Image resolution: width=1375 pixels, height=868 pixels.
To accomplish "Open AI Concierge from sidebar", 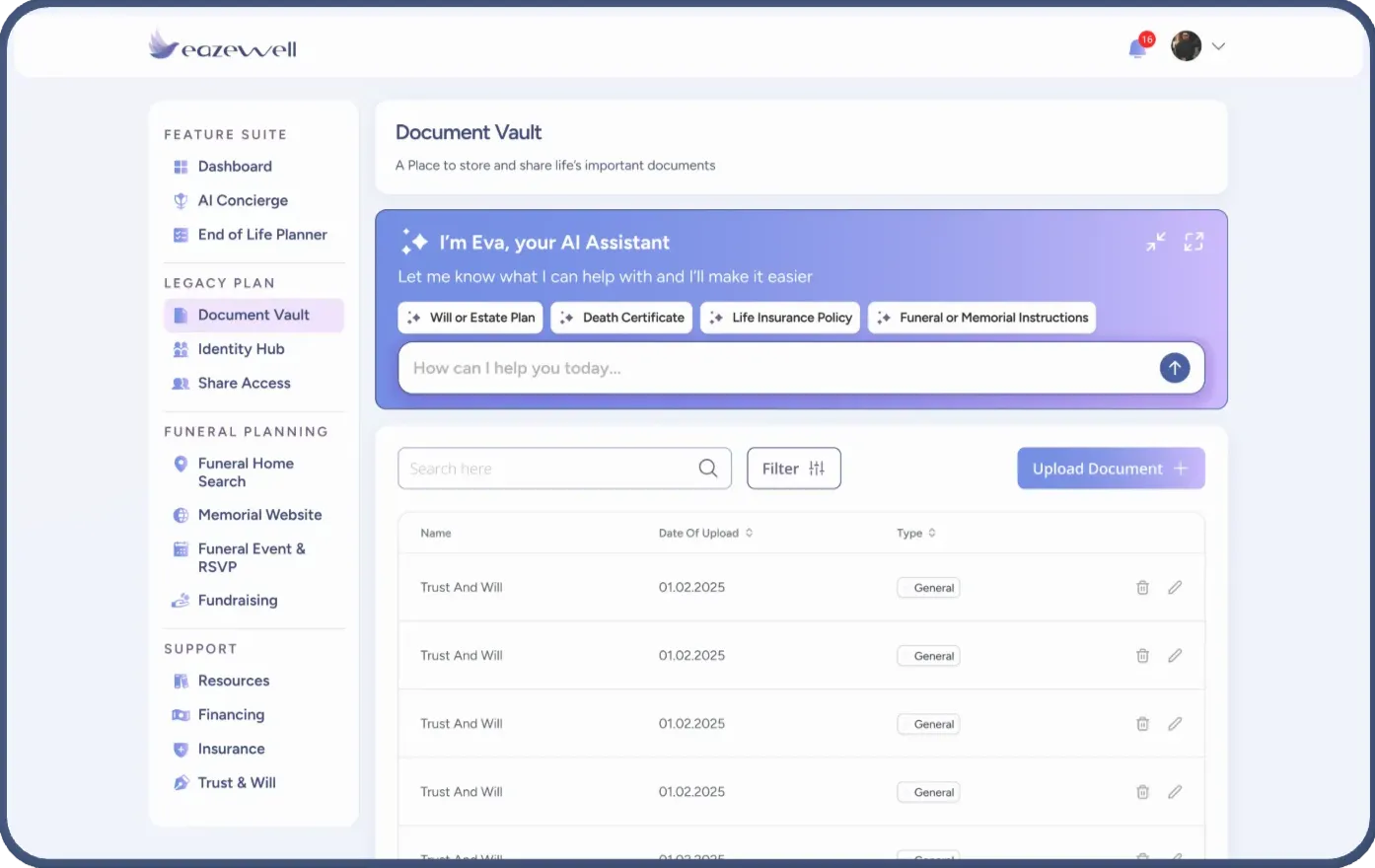I will (x=243, y=200).
